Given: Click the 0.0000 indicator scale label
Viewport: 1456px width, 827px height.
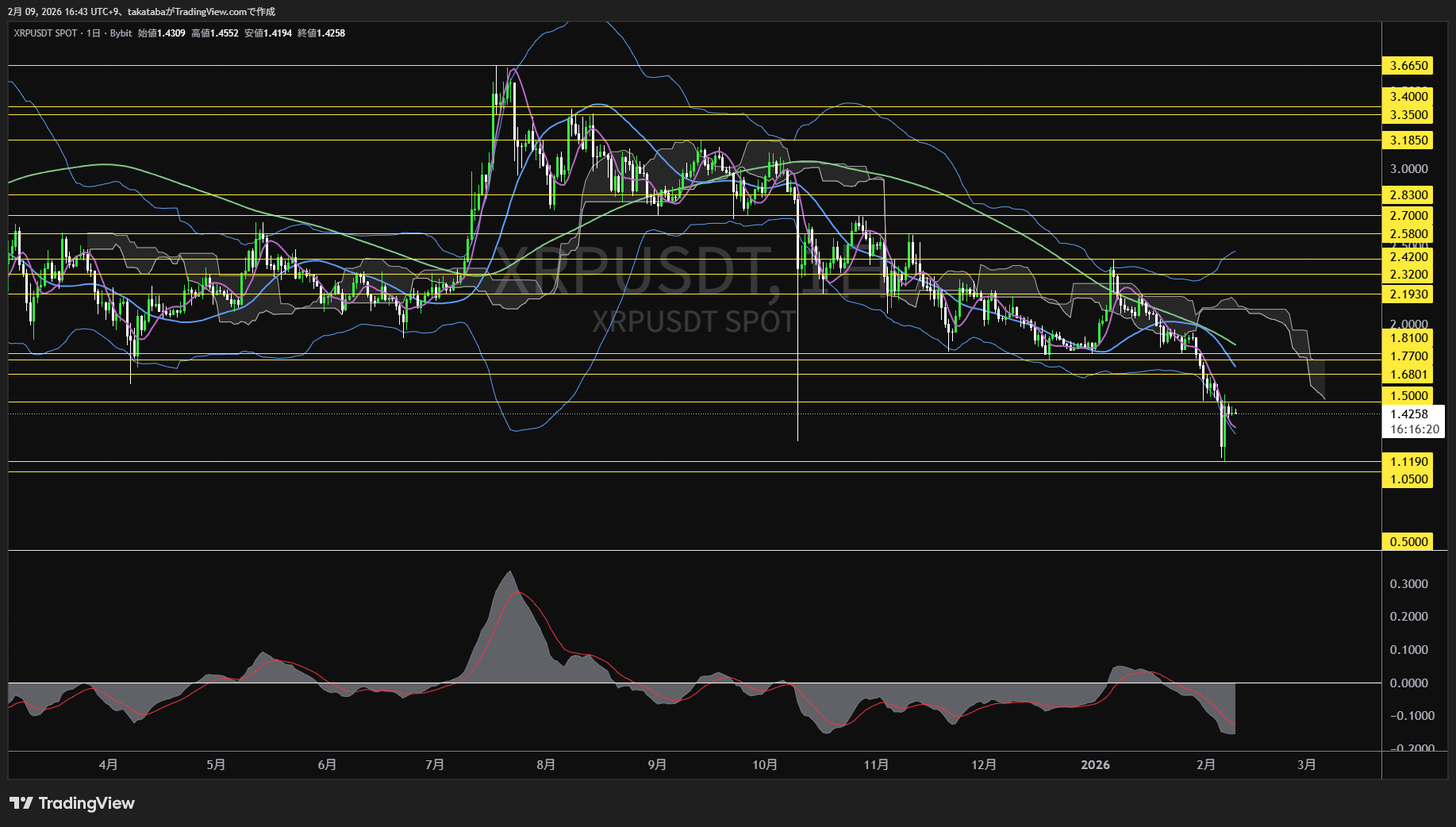Looking at the screenshot, I should (x=1408, y=683).
